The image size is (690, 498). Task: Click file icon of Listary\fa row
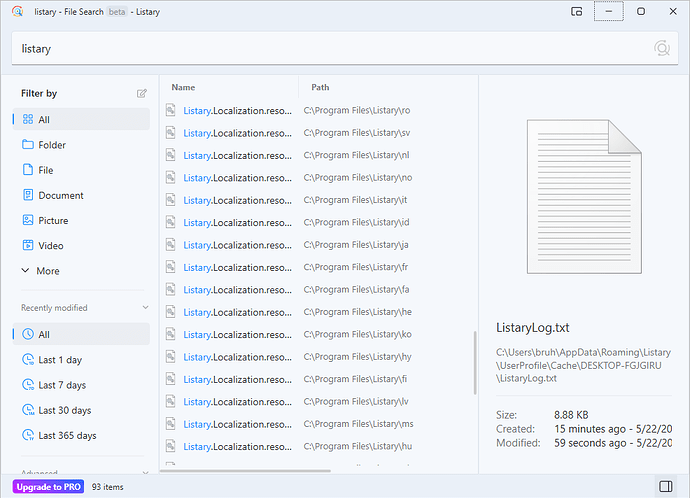tap(170, 289)
